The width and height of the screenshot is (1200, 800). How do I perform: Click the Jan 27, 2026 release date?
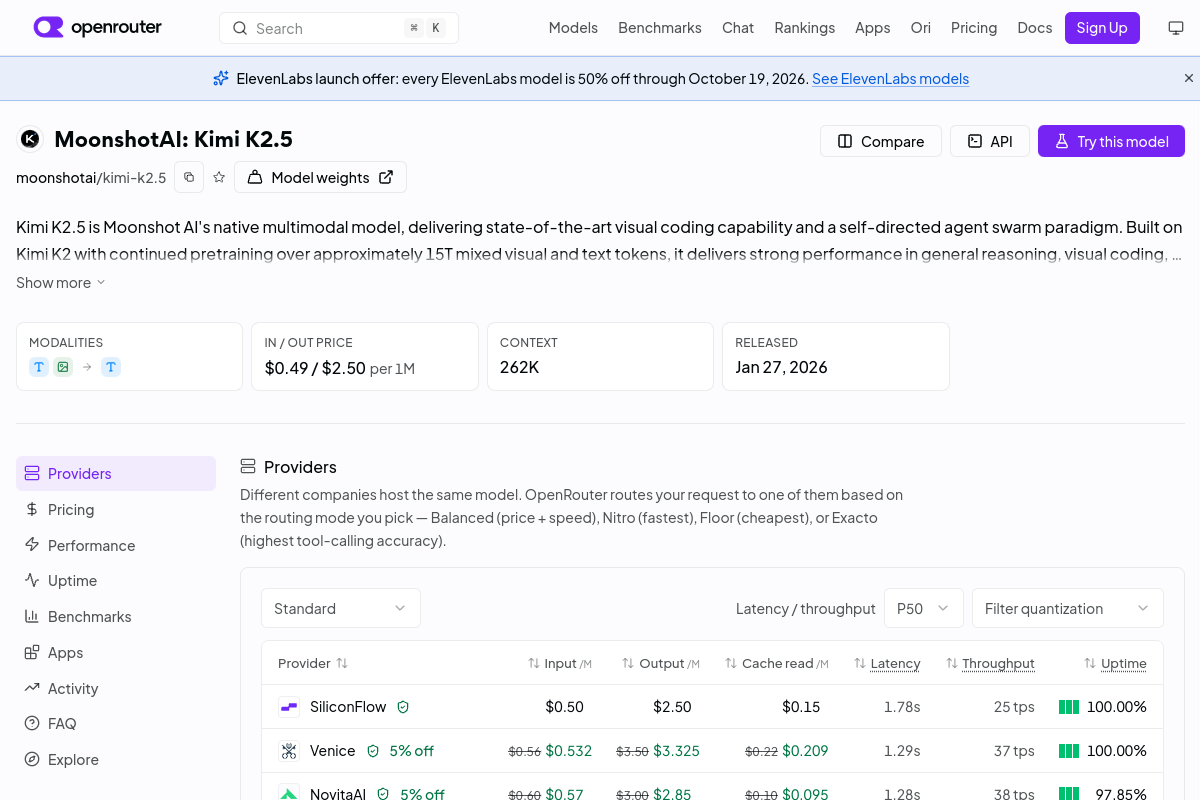pyautogui.click(x=781, y=367)
